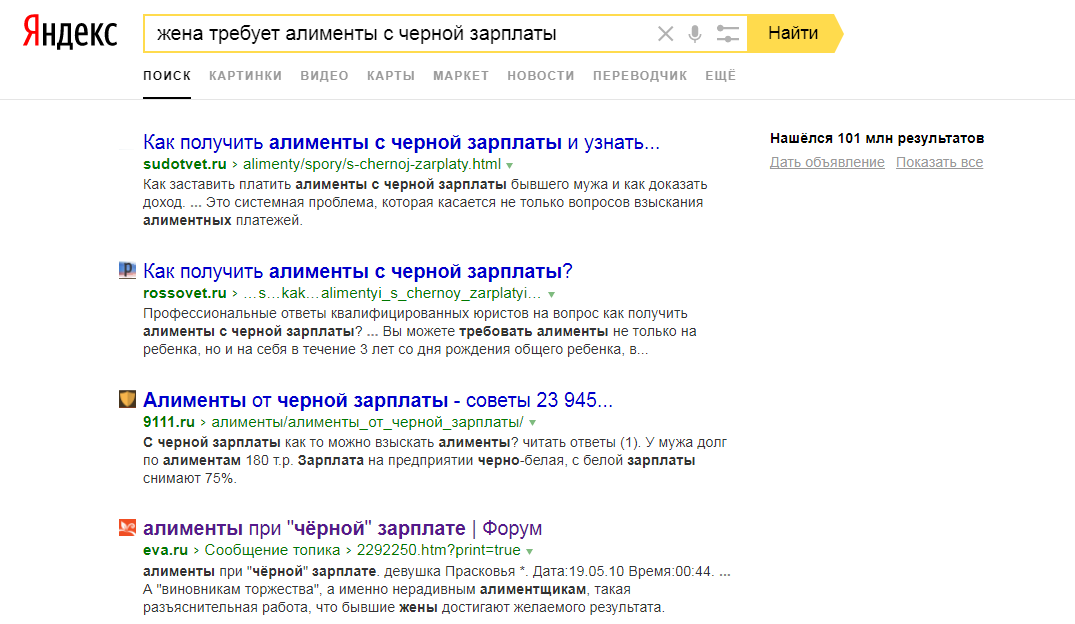Open the Новости tab
1075x624 pixels.
pos(541,75)
